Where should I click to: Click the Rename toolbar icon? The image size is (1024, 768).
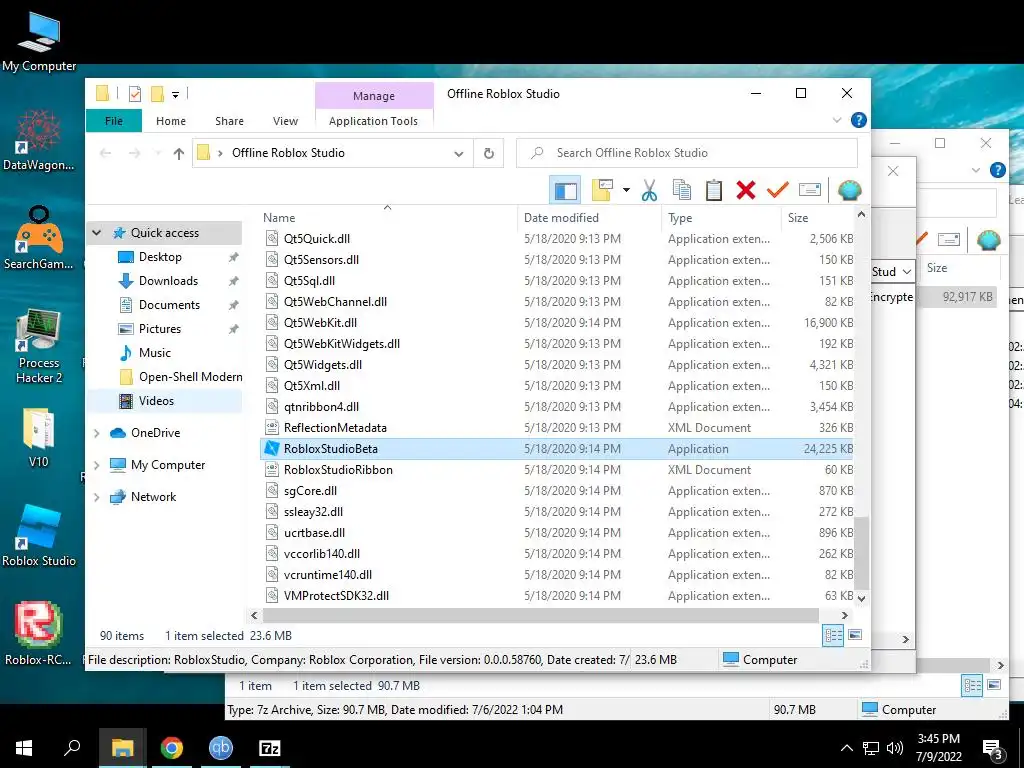pos(810,190)
